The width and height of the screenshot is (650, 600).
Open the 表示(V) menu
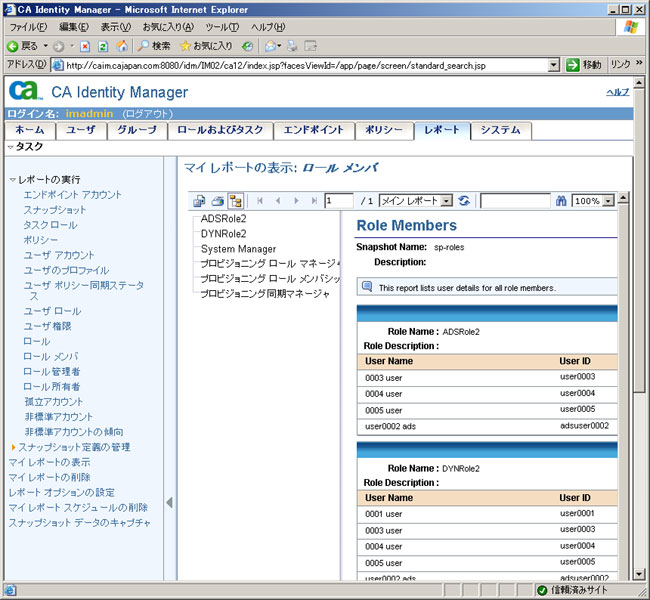pos(116,27)
